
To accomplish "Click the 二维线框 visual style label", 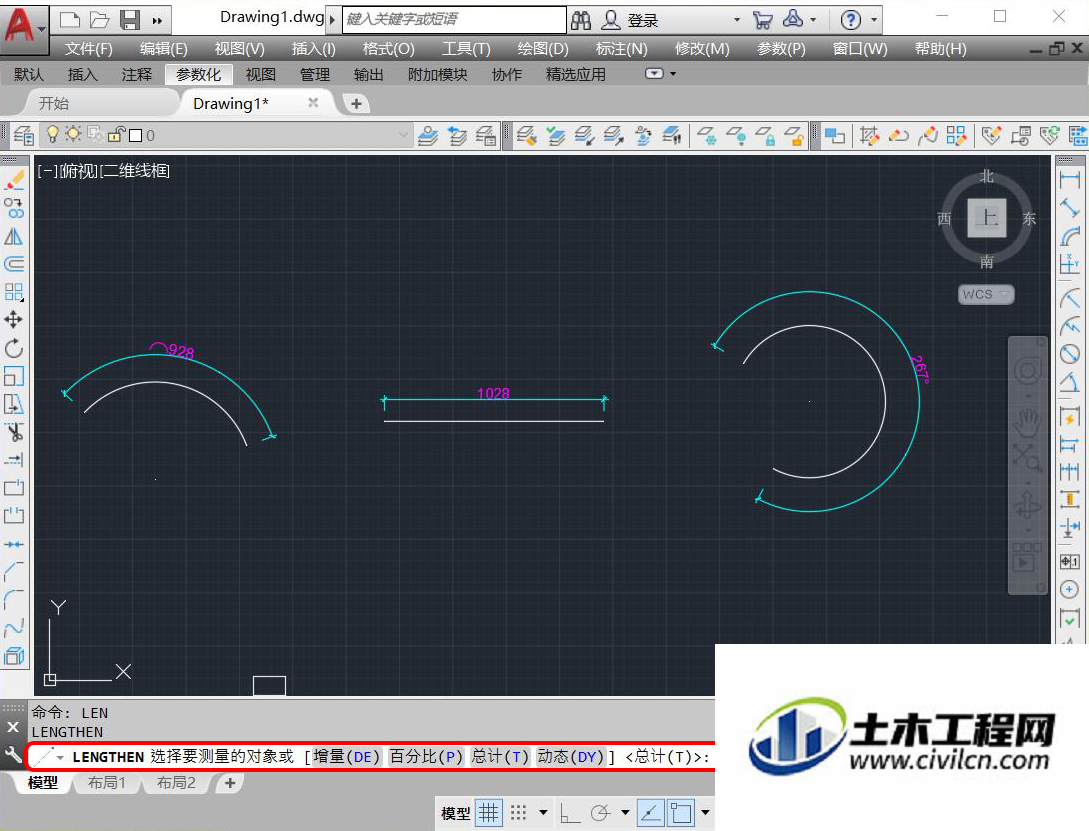I will [137, 171].
